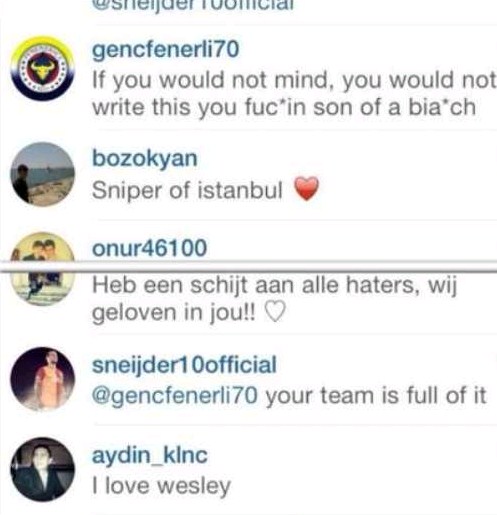Open aydin_klnc's dark profile photo
Screen dimensions: 497x515
42,469
